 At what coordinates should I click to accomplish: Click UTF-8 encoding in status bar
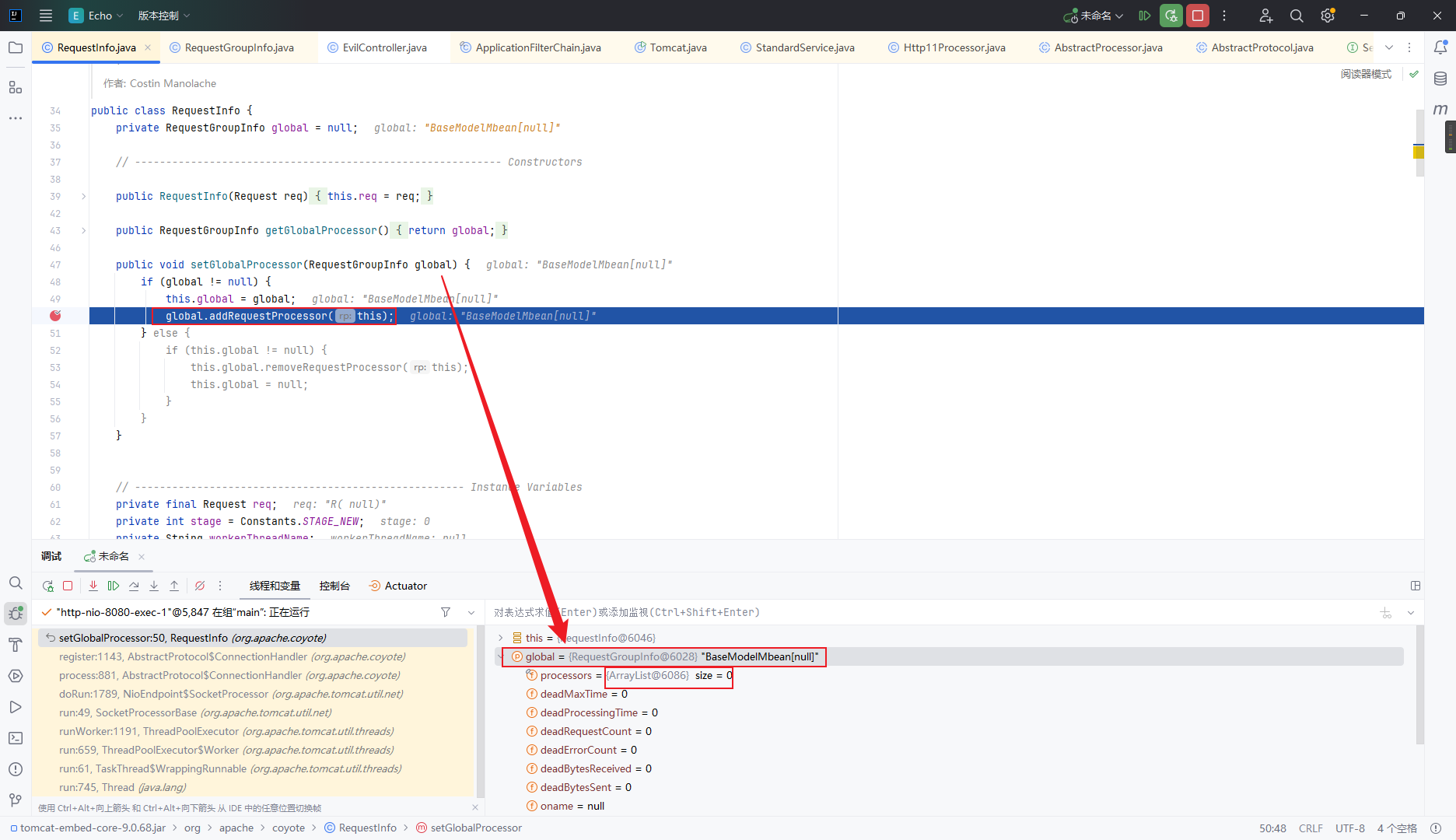coord(1350,828)
